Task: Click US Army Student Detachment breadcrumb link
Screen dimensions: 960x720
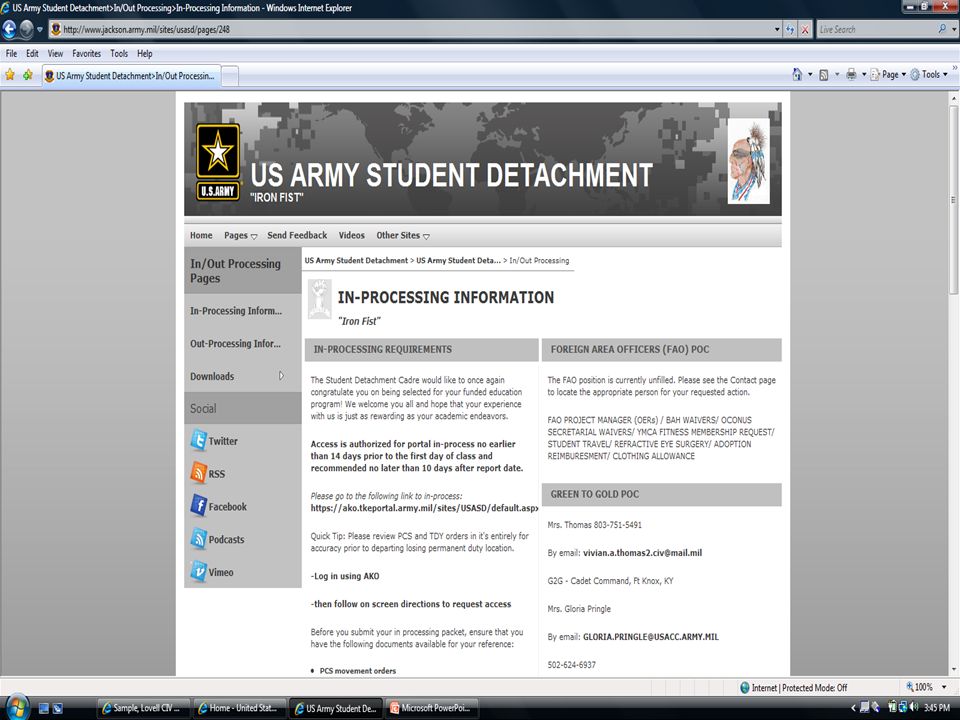Action: coord(356,260)
